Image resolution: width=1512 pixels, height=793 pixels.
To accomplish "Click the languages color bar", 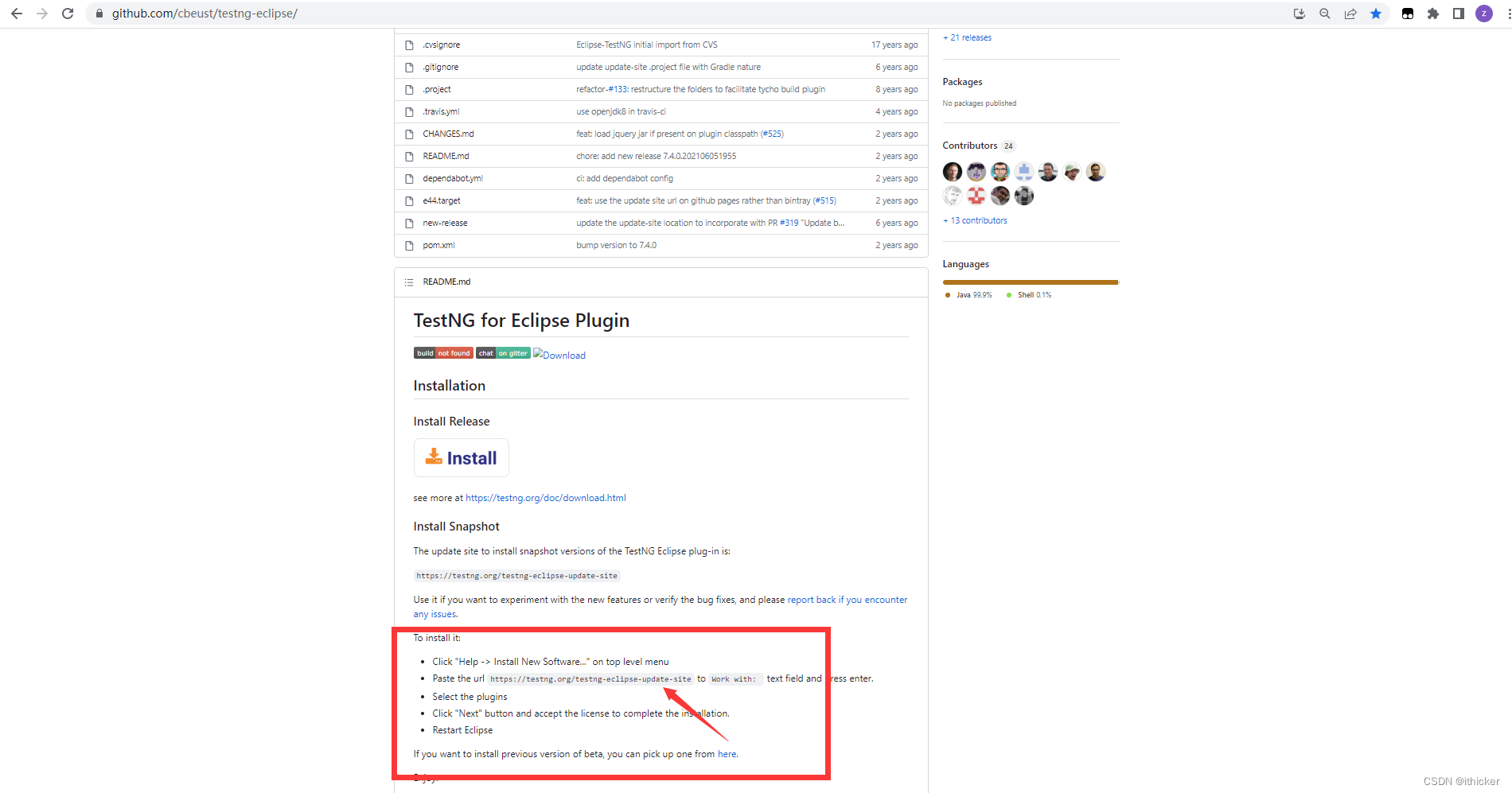I will click(x=1031, y=282).
